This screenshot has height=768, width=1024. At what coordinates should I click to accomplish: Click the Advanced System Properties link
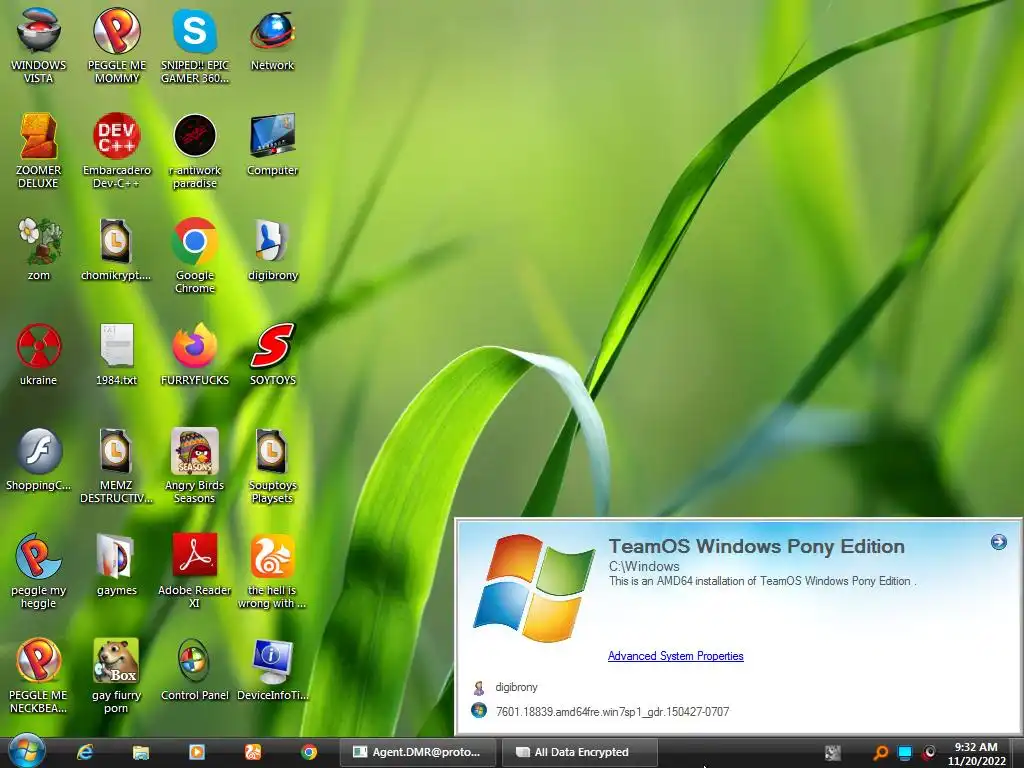[675, 656]
